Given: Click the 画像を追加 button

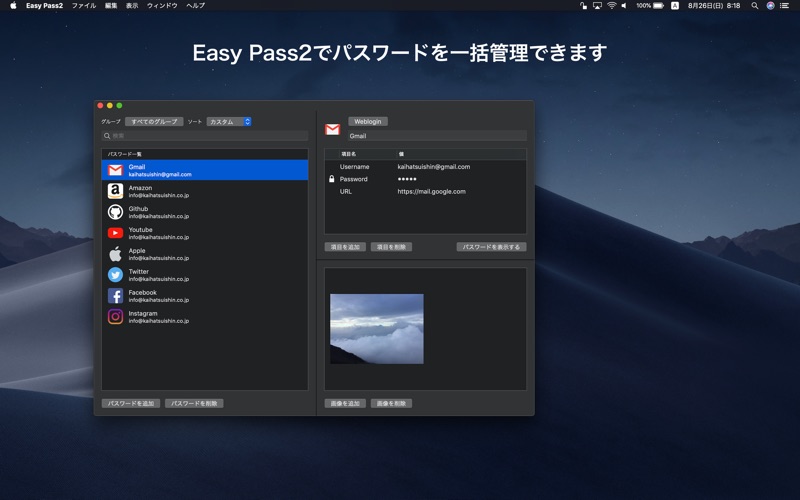Looking at the screenshot, I should [345, 404].
